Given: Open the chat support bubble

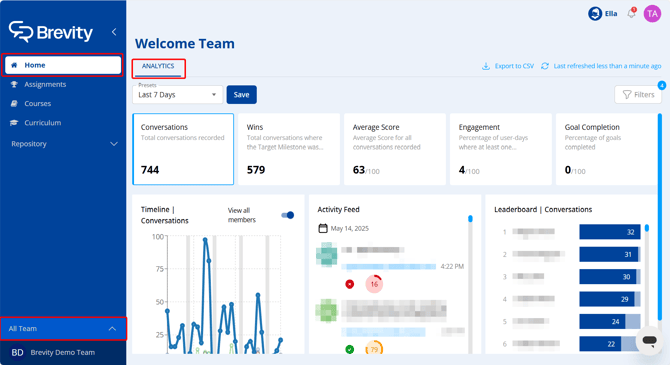Looking at the screenshot, I should [x=649, y=341].
